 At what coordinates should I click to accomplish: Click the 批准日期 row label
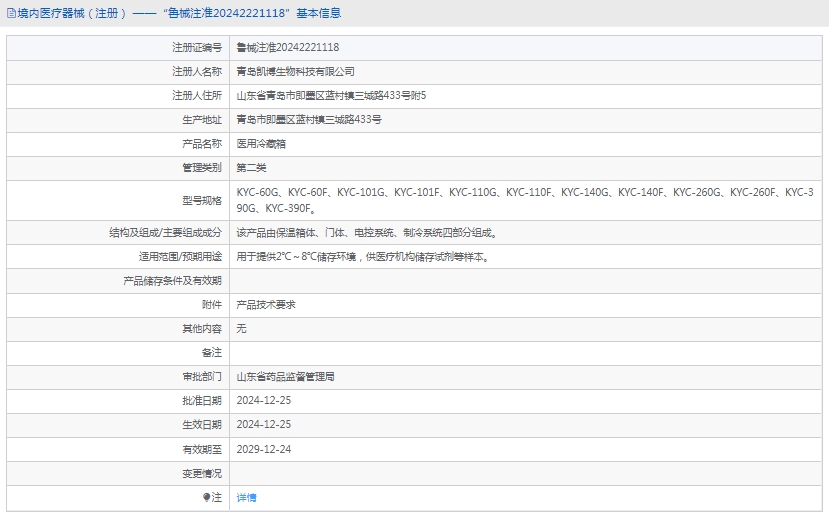coord(202,401)
